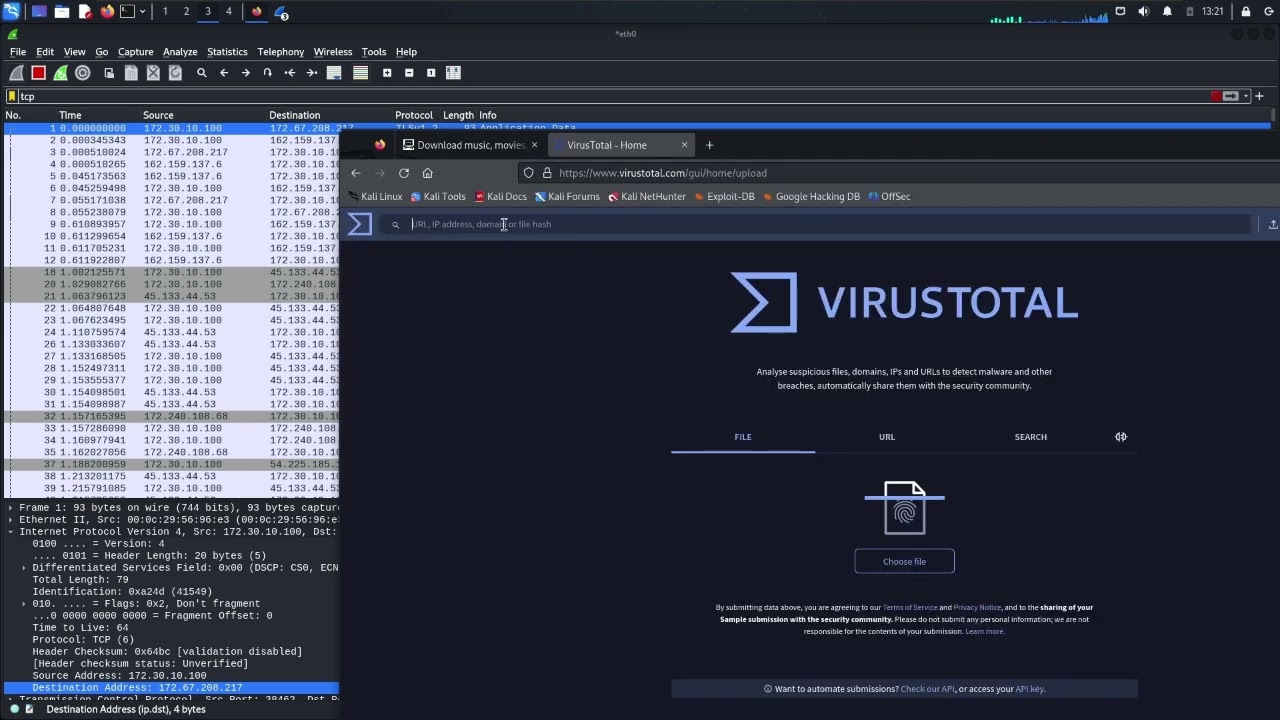This screenshot has width=1280, height=720.
Task: Close the capture file in Wireshark
Action: [x=153, y=73]
